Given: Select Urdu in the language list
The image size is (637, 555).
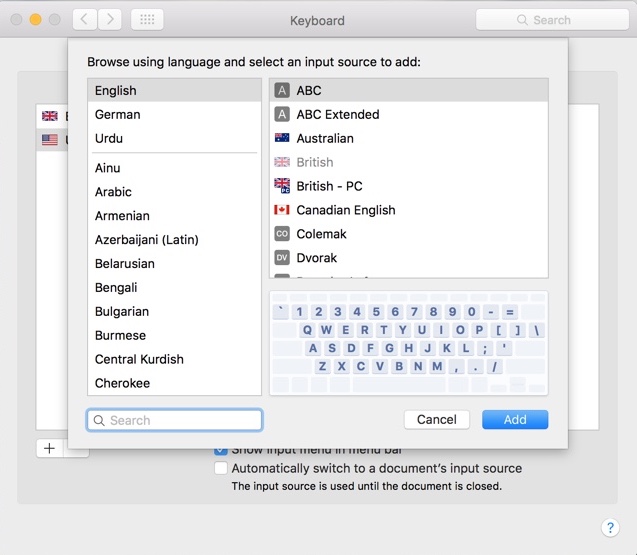Looking at the screenshot, I should point(110,138).
